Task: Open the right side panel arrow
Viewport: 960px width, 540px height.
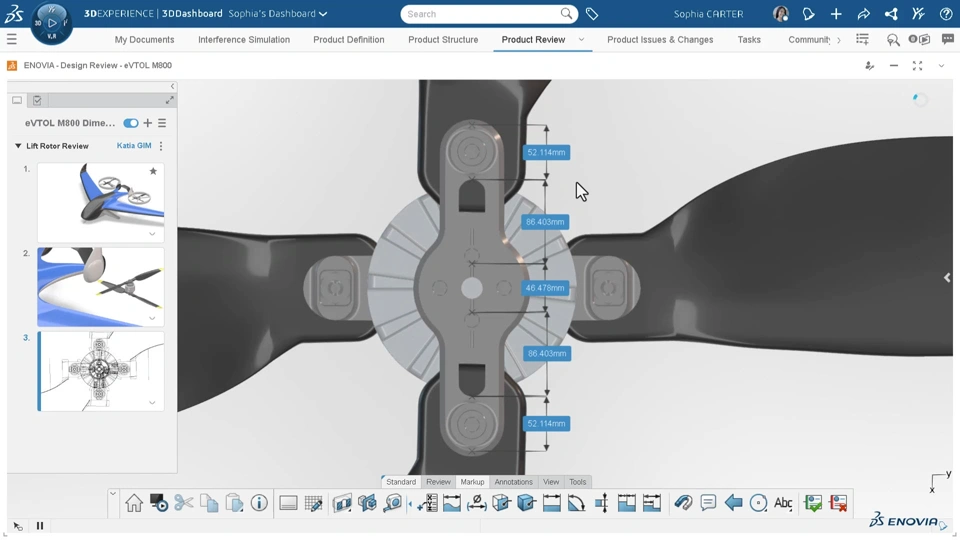Action: 947,277
